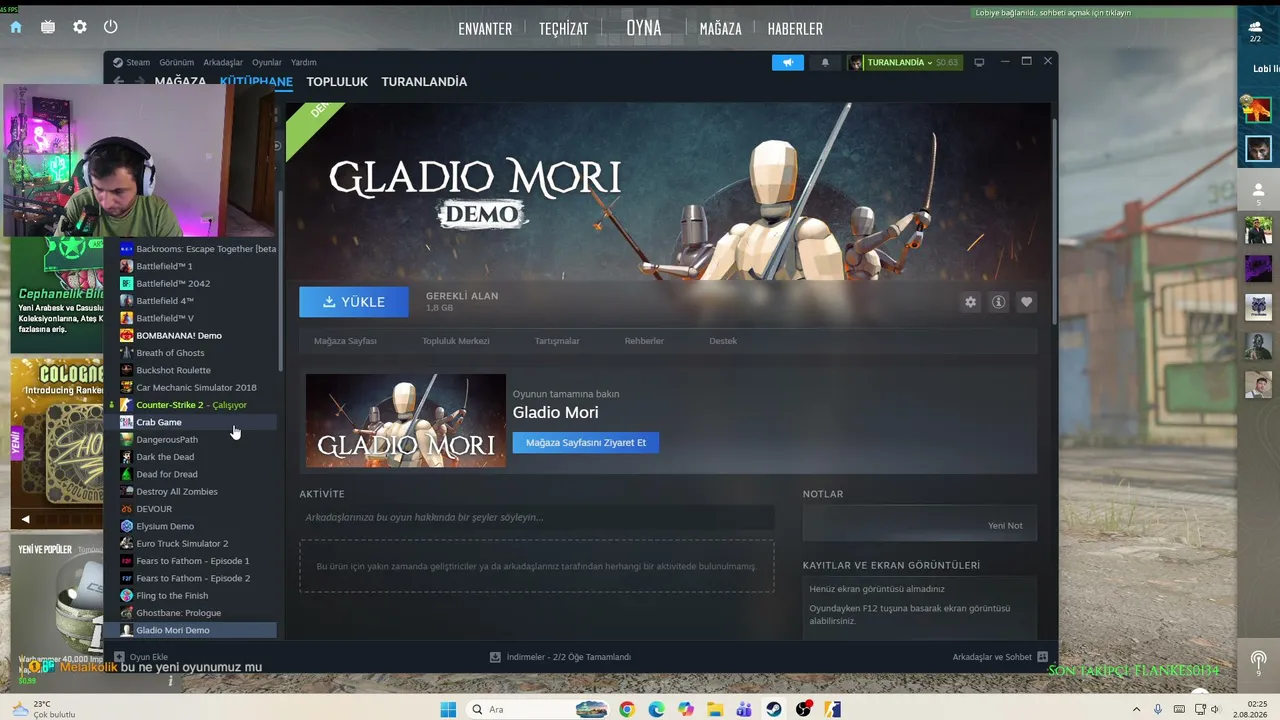Image resolution: width=1280 pixels, height=720 pixels.
Task: Select the Steam back navigation arrow
Action: click(119, 82)
